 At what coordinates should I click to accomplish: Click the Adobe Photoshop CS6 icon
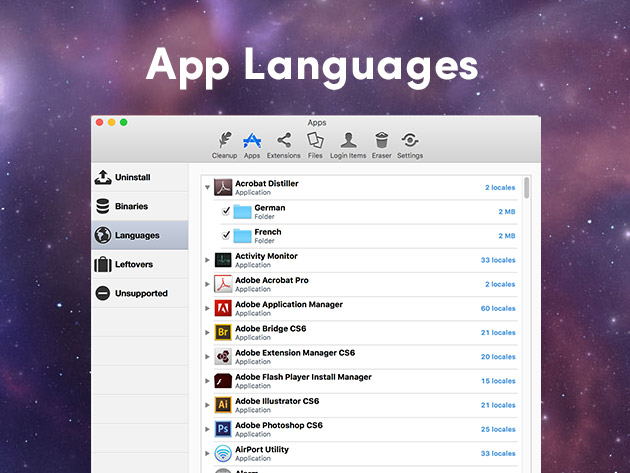tap(223, 429)
